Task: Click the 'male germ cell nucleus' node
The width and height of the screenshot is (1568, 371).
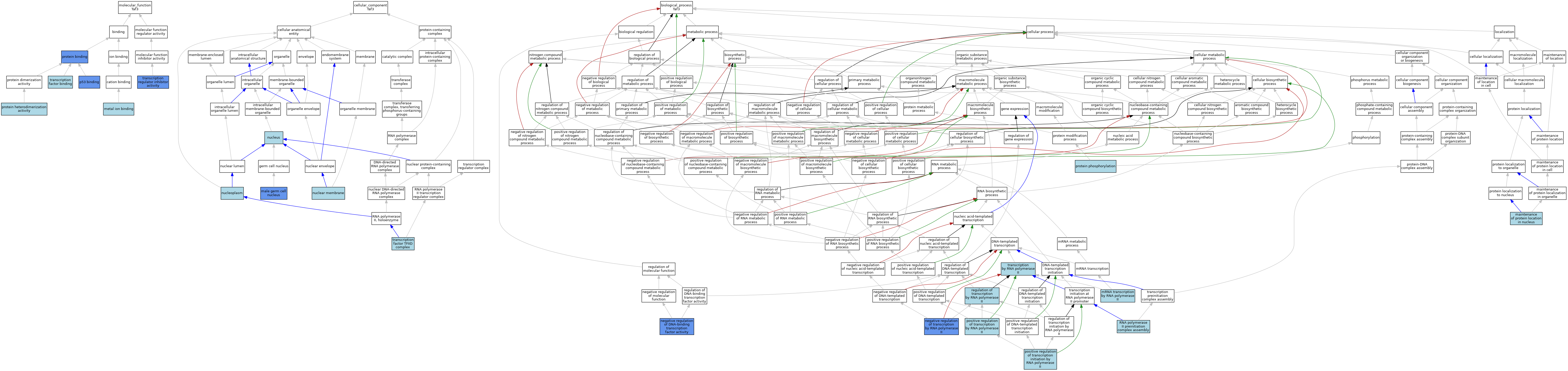Action: [274, 193]
